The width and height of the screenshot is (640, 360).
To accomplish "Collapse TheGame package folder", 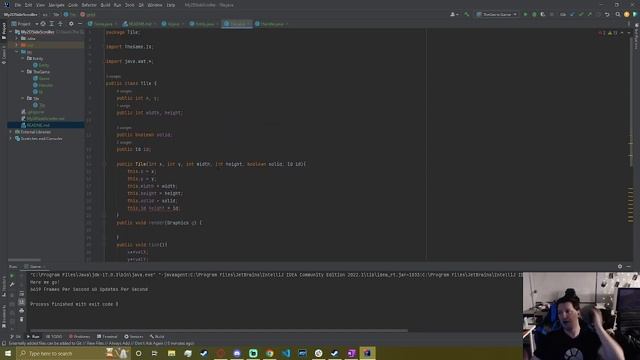I will (x=22, y=71).
